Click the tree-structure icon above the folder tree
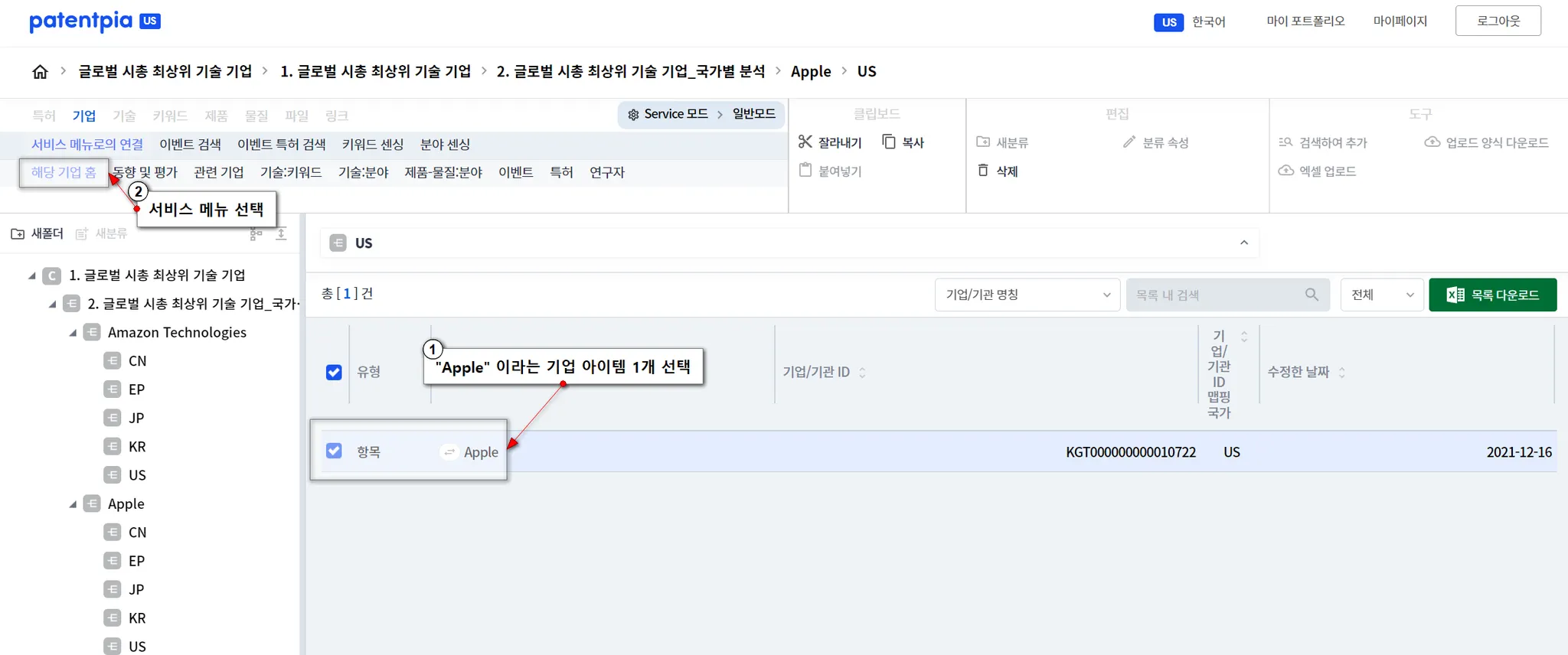The height and width of the screenshot is (655, 1568). coord(256,233)
